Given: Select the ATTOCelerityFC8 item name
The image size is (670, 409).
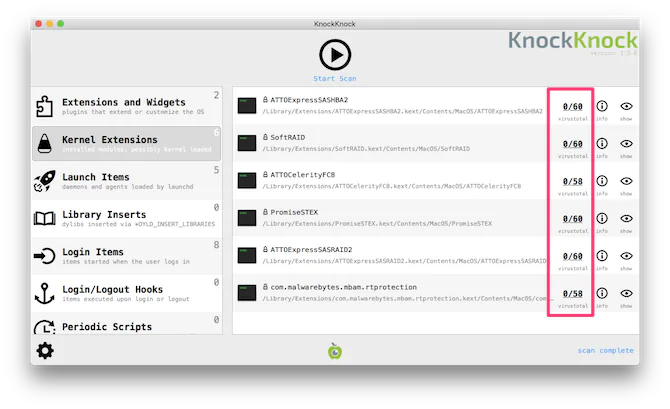Looking at the screenshot, I should 303,175.
